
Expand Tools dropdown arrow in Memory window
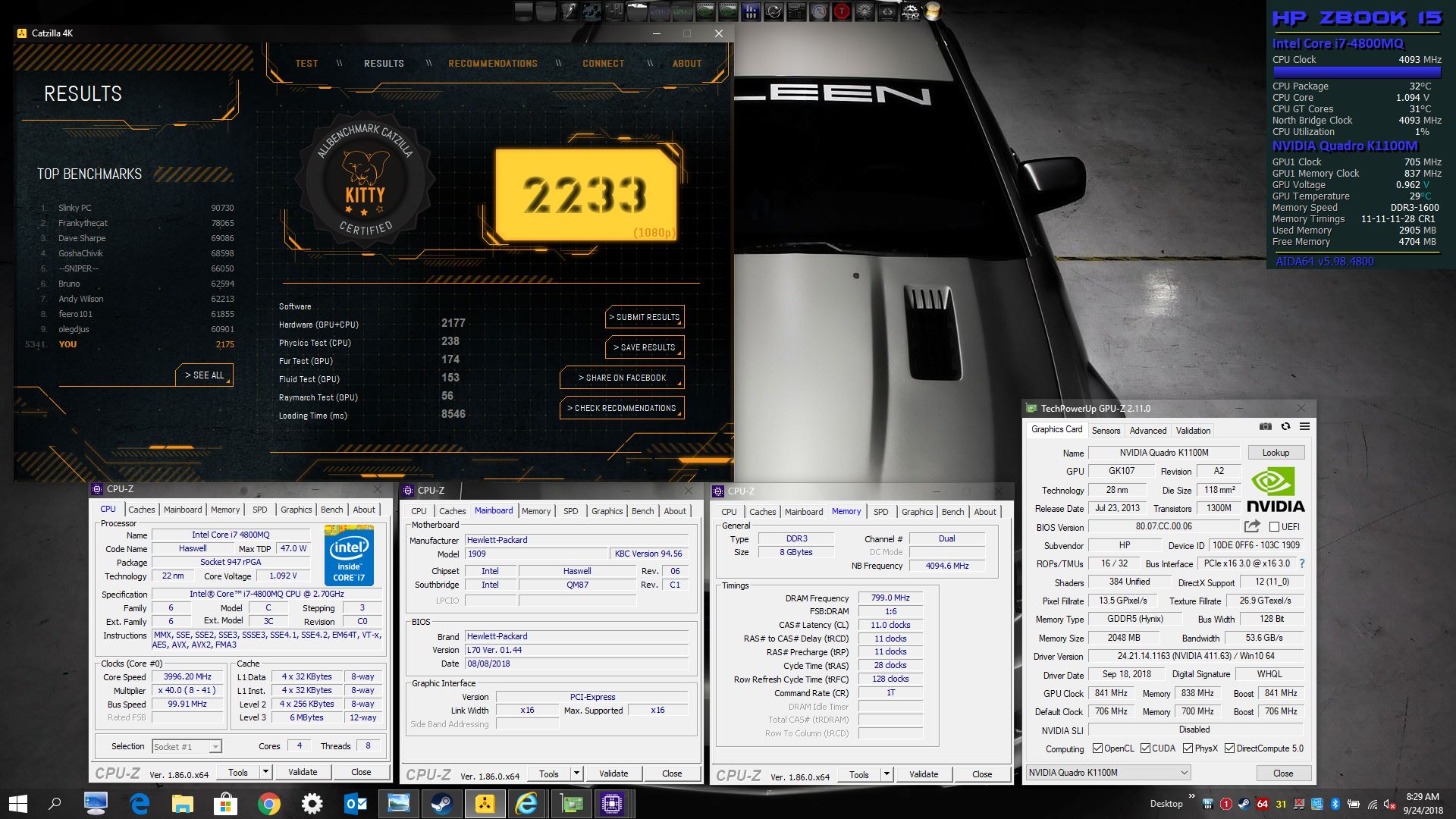[886, 774]
